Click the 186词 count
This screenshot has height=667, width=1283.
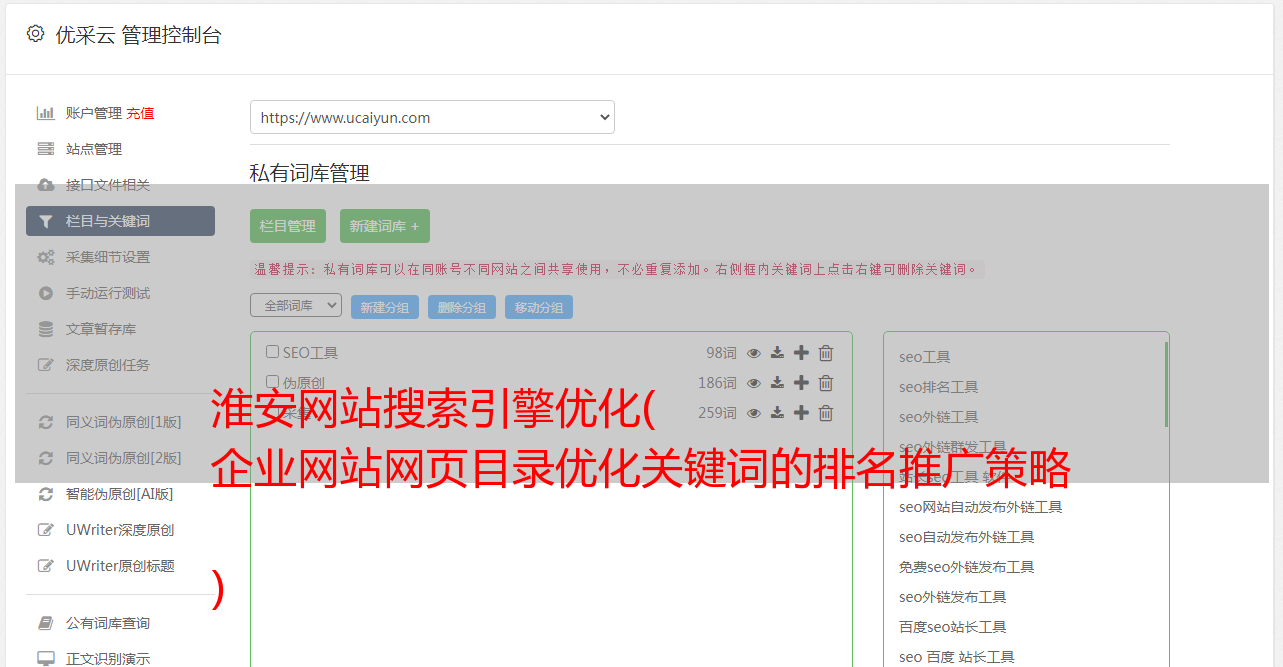pyautogui.click(x=717, y=383)
